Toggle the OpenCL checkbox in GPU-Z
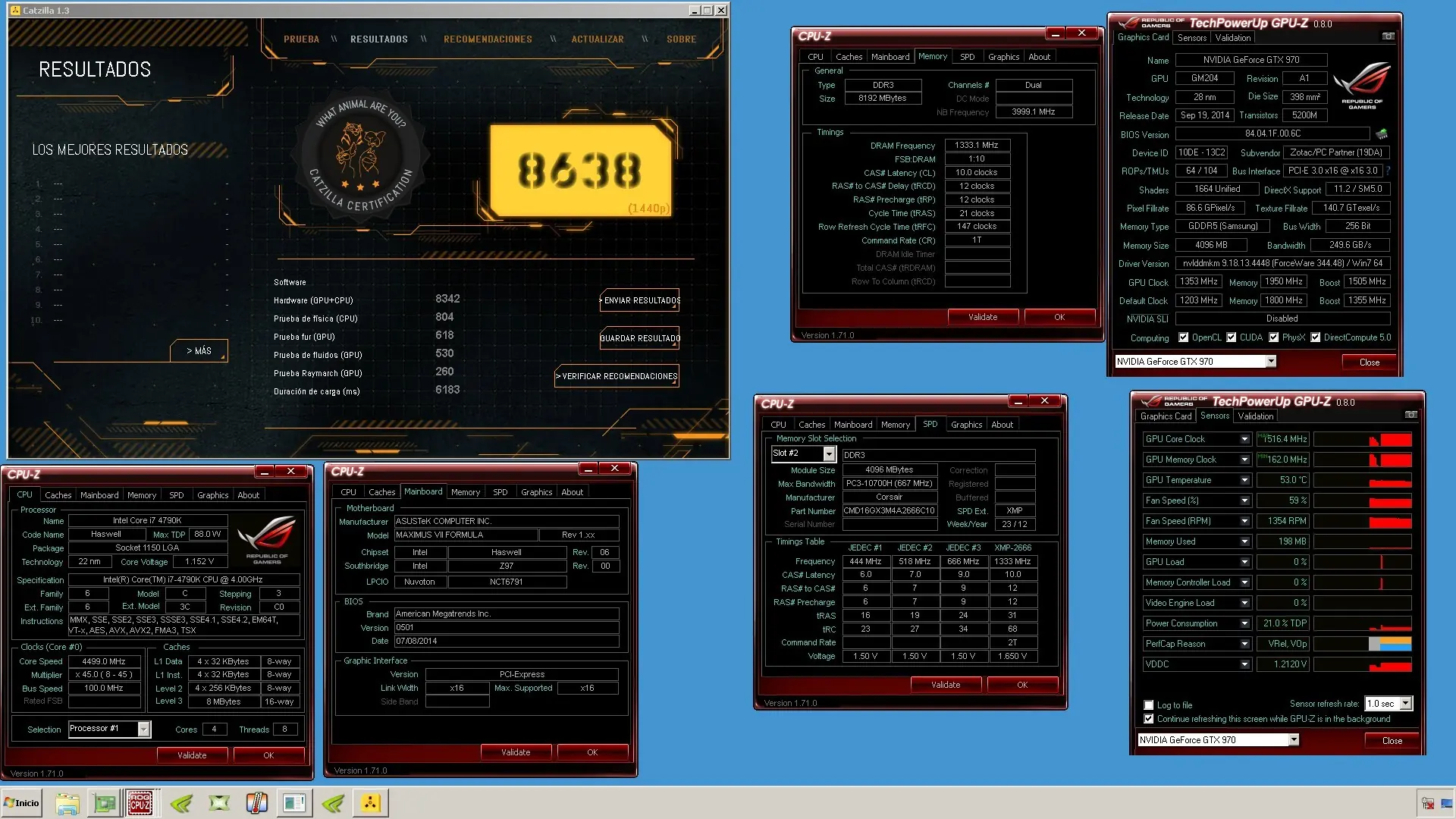 click(x=1183, y=337)
